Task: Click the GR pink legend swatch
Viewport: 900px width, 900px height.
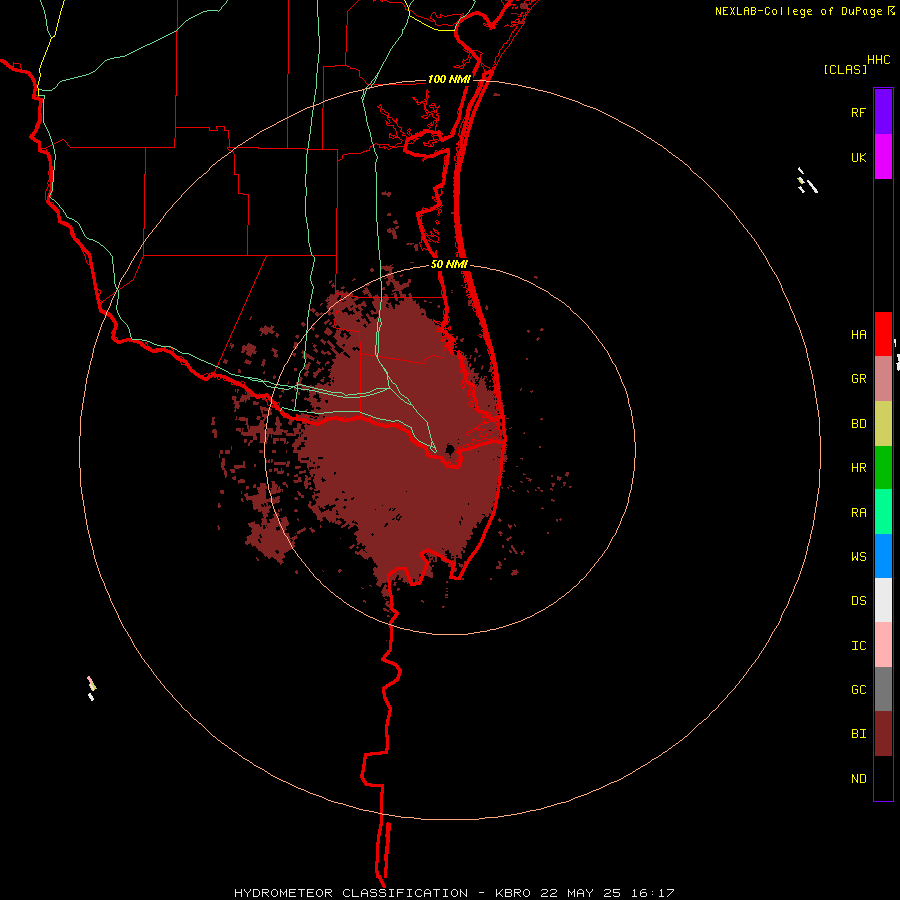Action: (883, 379)
